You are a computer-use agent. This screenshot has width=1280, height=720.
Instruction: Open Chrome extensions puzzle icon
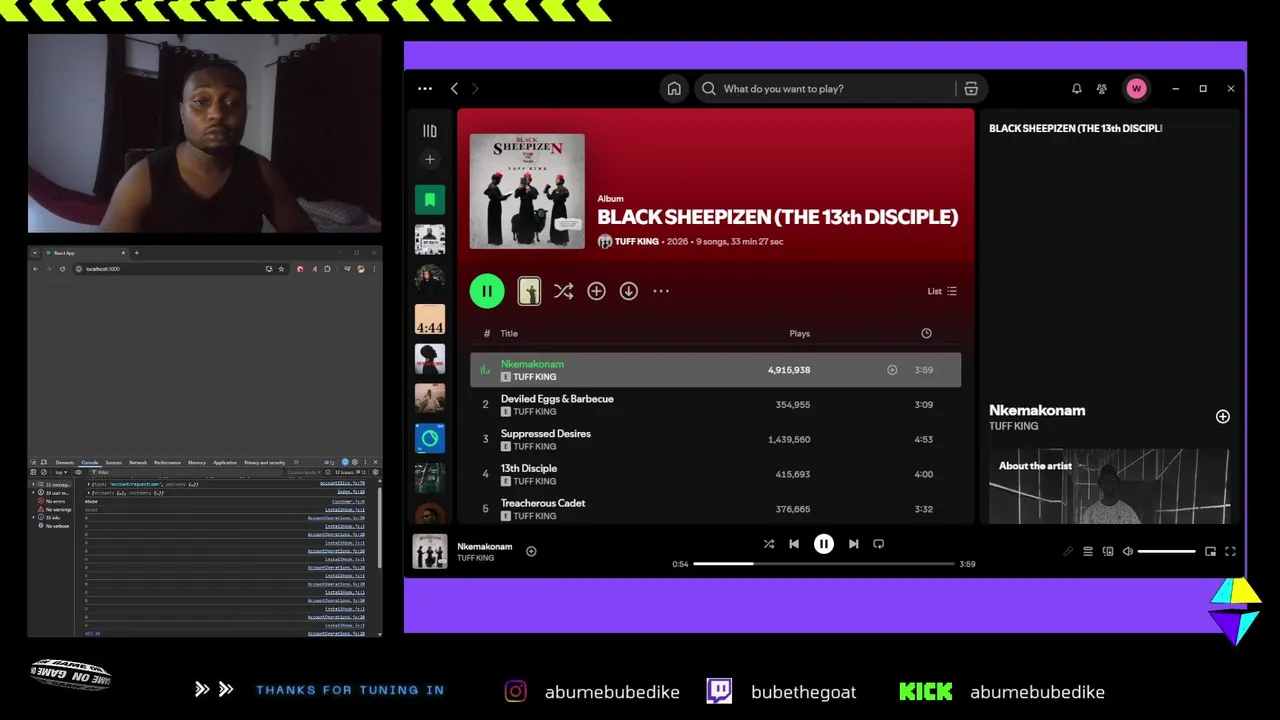coord(327,269)
